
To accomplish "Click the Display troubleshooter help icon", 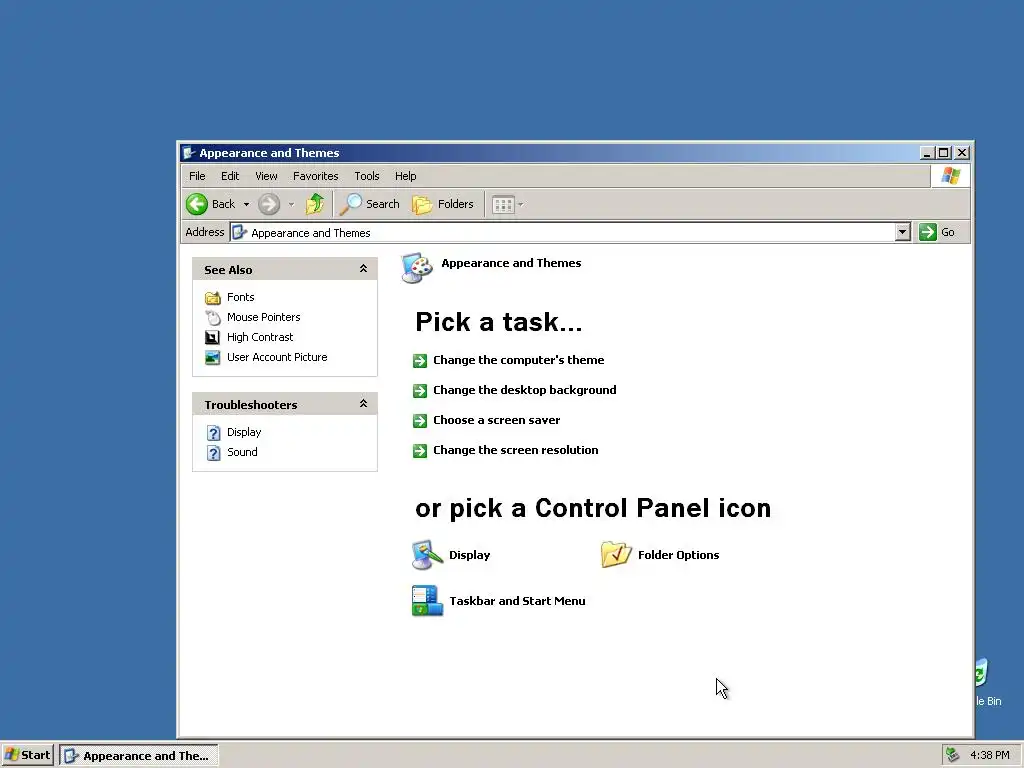I will 214,433.
